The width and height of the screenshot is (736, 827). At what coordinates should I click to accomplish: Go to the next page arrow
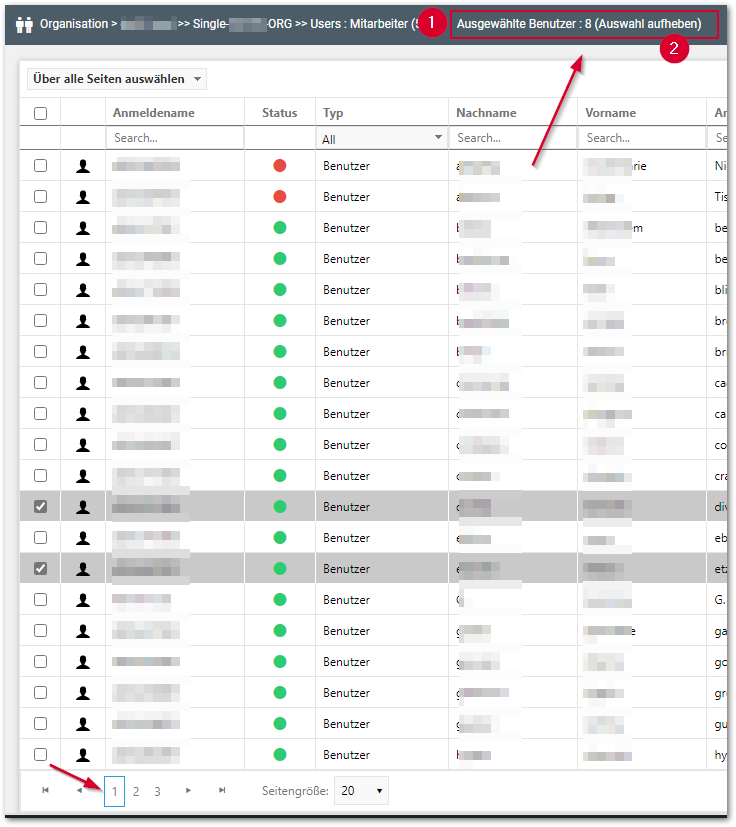point(188,790)
